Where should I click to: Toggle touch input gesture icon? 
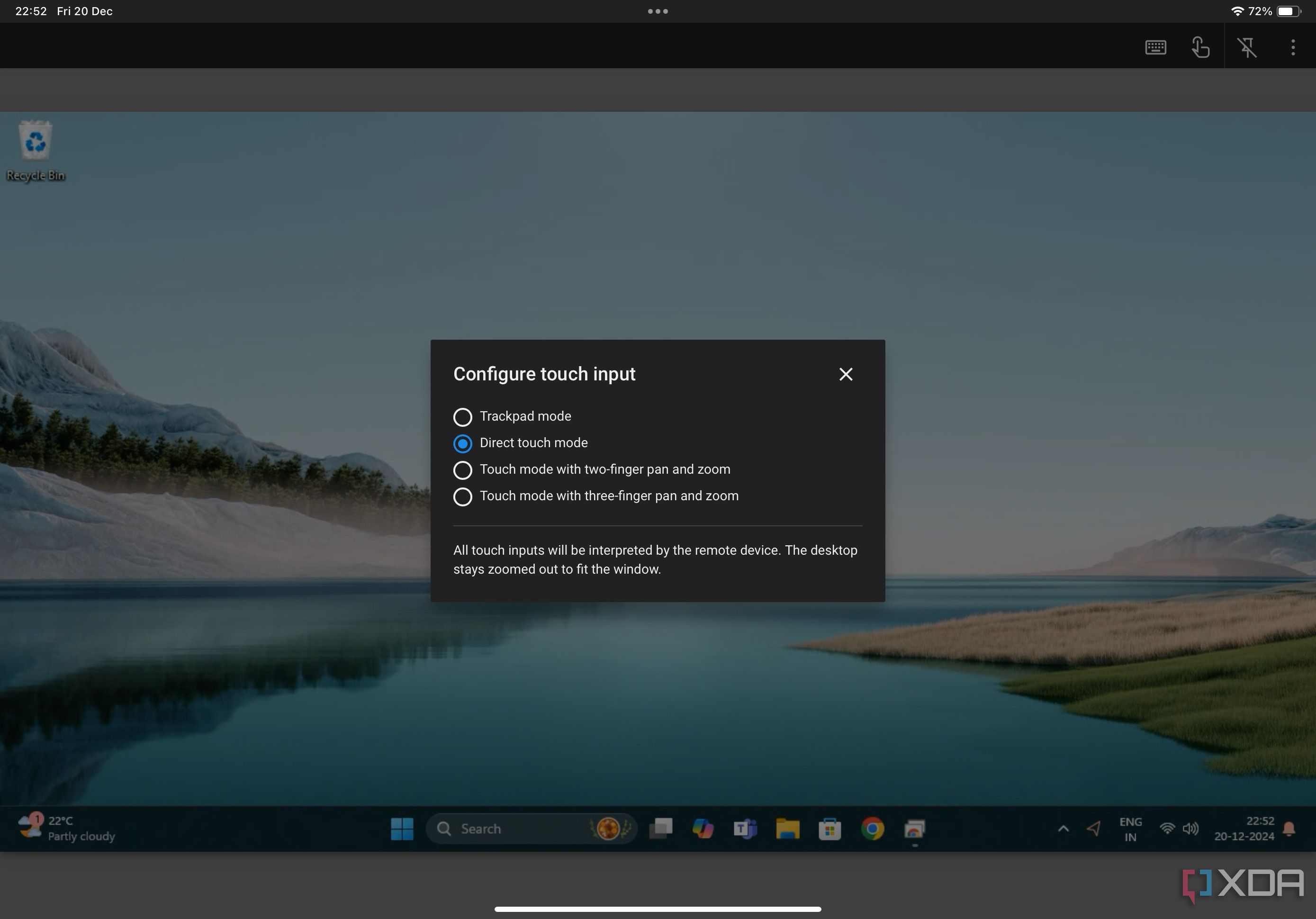click(1201, 48)
